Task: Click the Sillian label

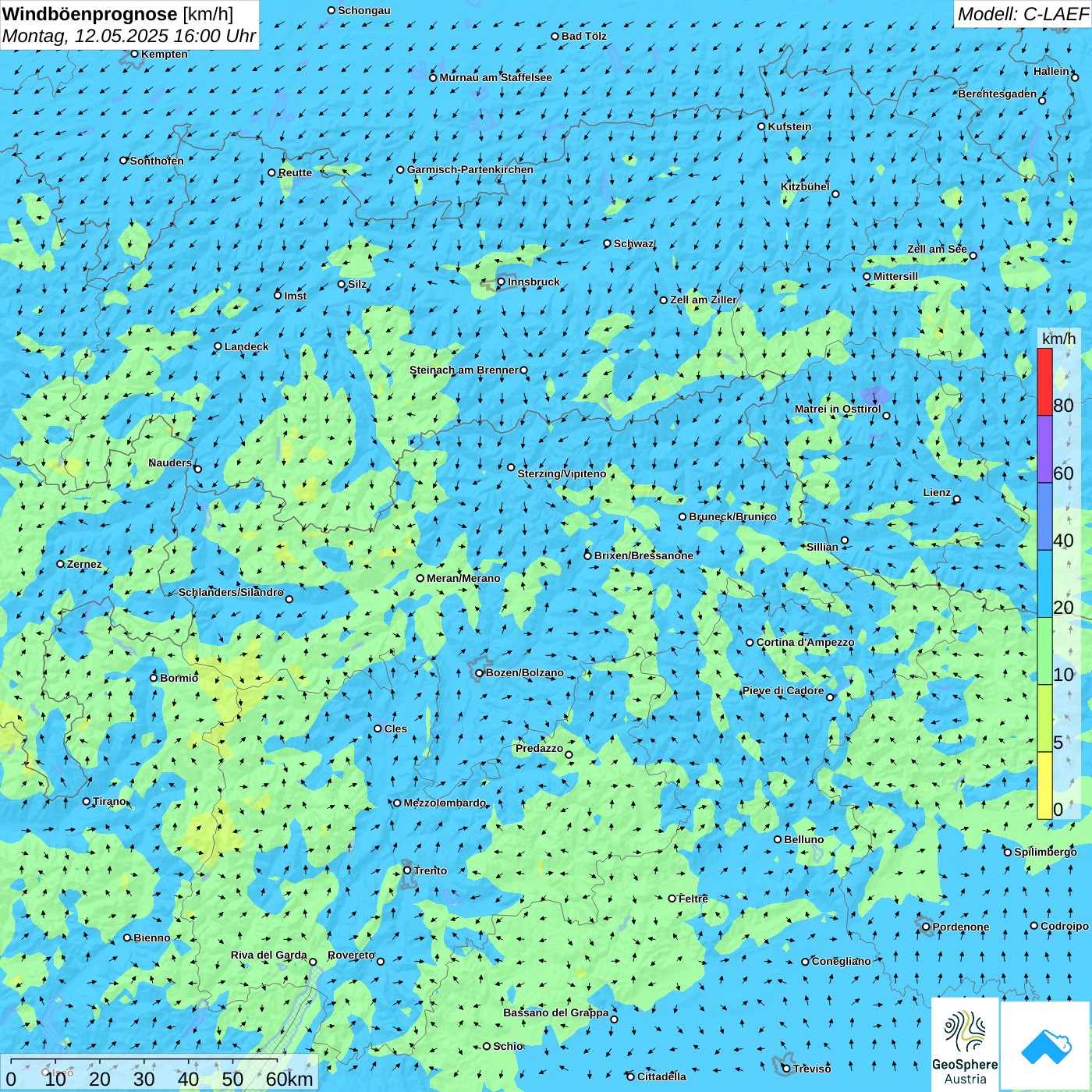Action: pos(822,547)
